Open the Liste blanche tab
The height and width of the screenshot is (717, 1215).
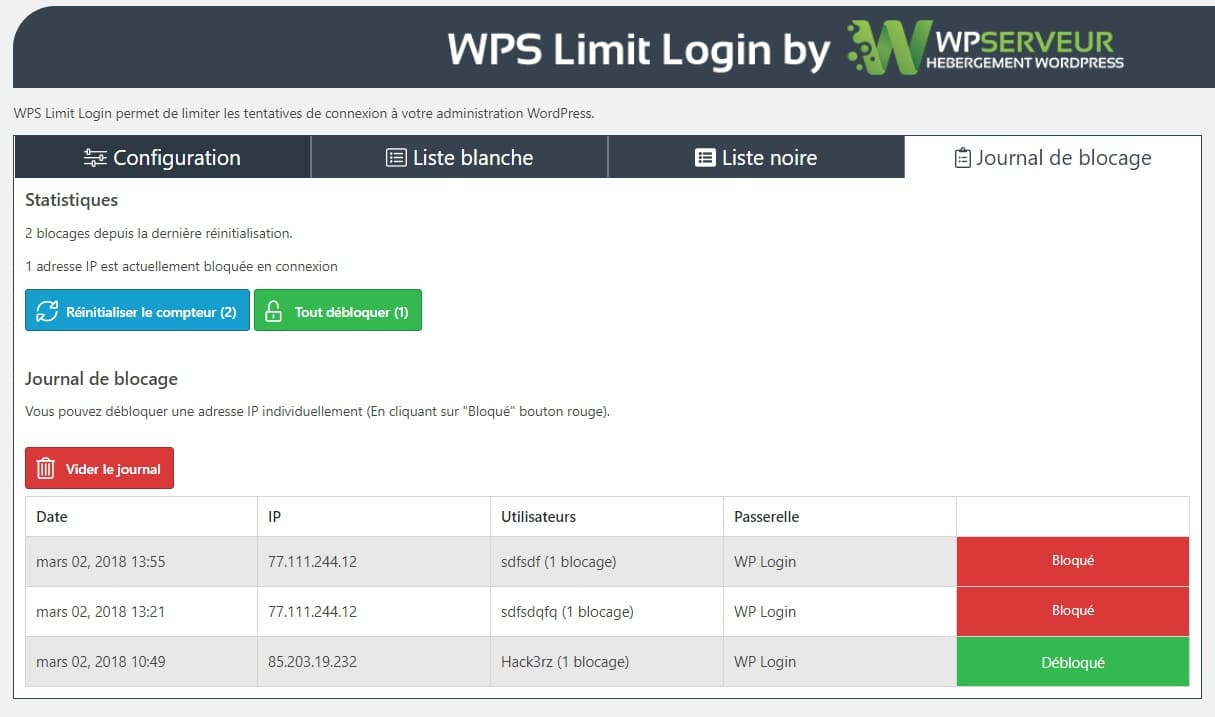pos(459,157)
